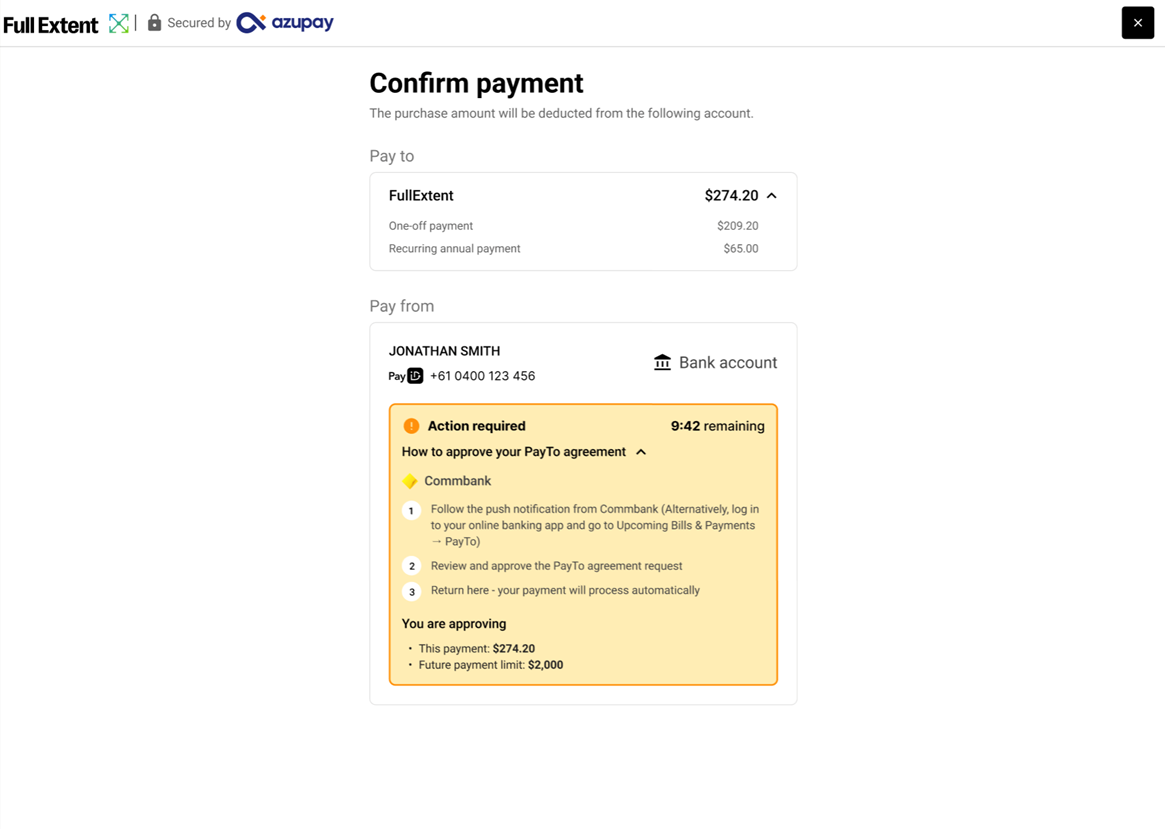Click the bank building icon
1165x829 pixels.
click(x=662, y=363)
